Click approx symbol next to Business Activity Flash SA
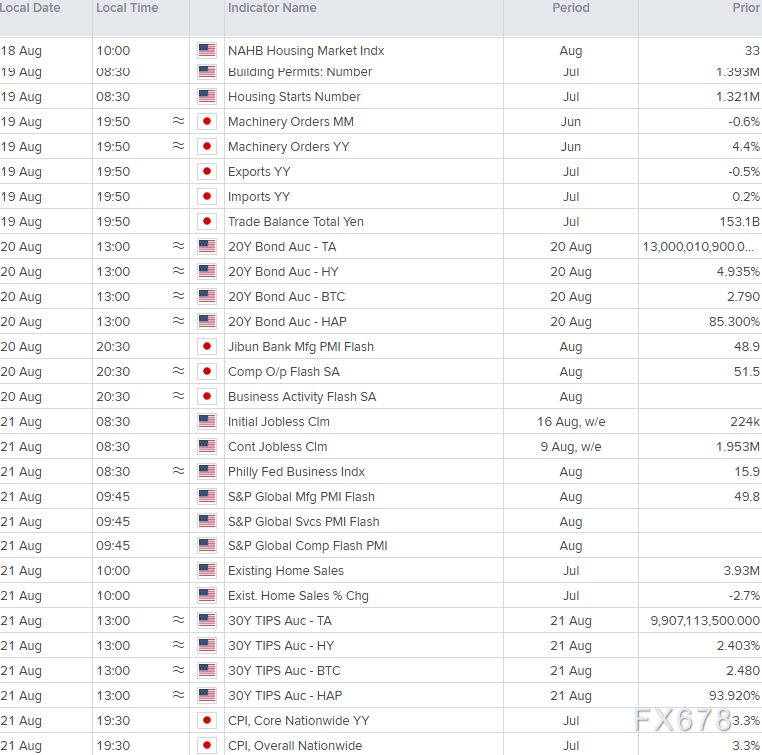Screen dimensions: 762x755 (x=178, y=397)
